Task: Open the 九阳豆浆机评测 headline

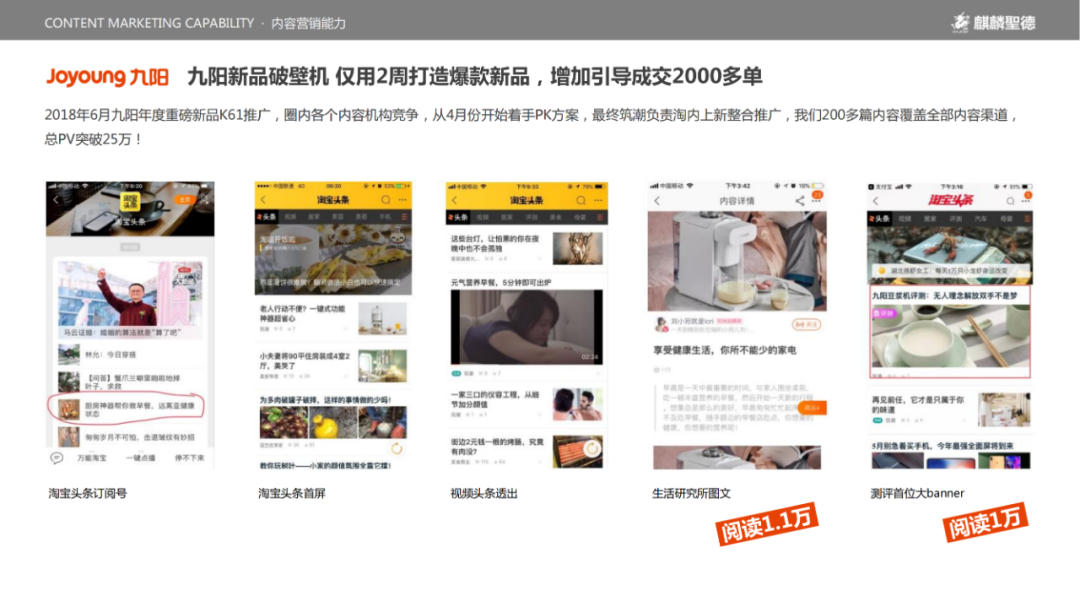Action: (x=944, y=296)
